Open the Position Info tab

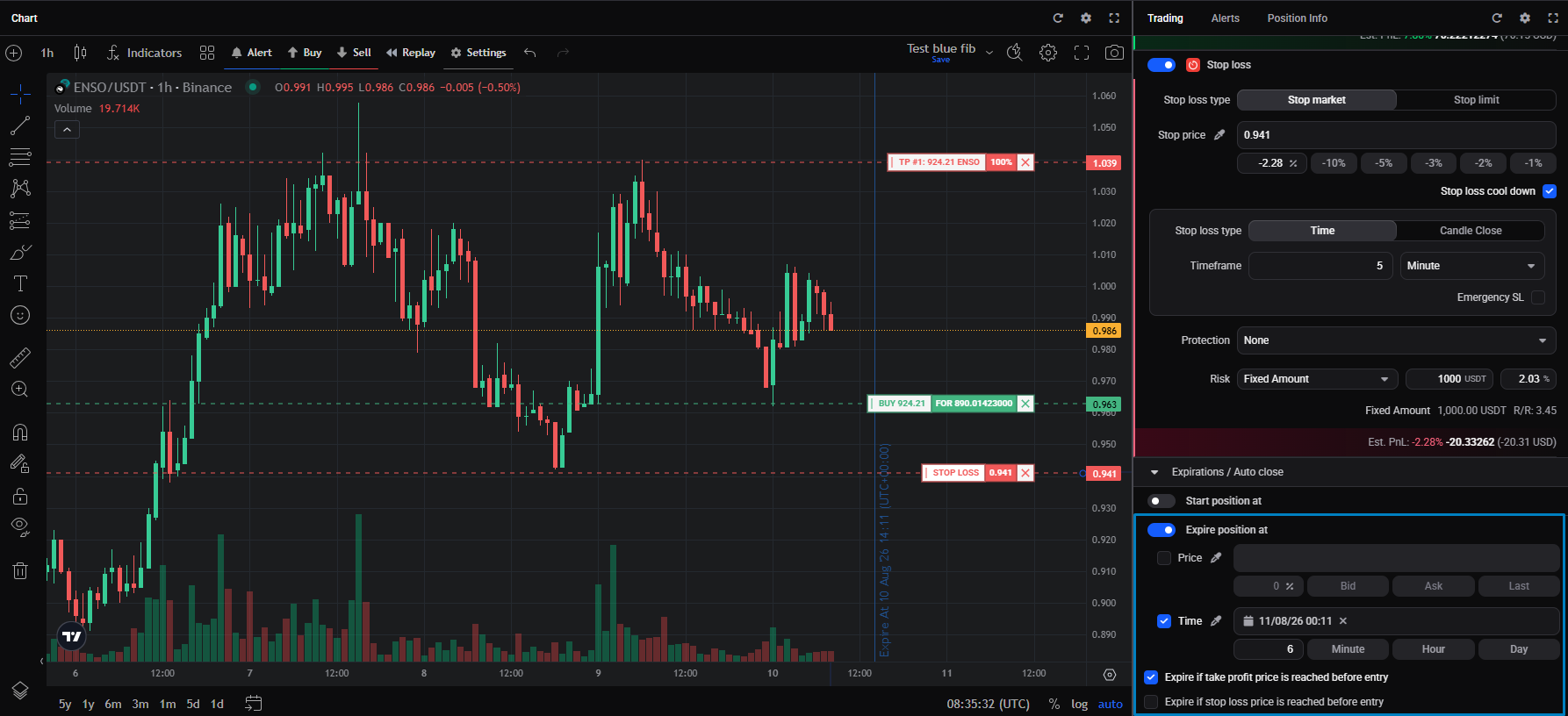1297,18
